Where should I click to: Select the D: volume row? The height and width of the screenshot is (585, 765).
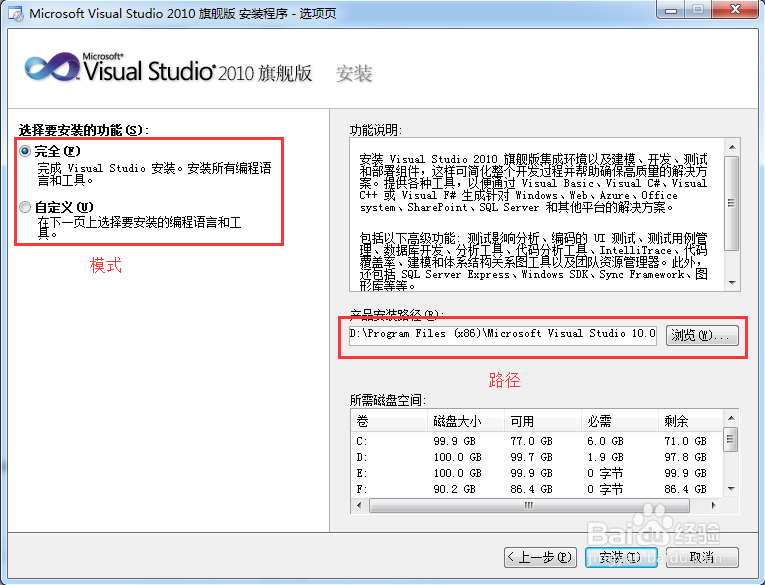(x=537, y=457)
